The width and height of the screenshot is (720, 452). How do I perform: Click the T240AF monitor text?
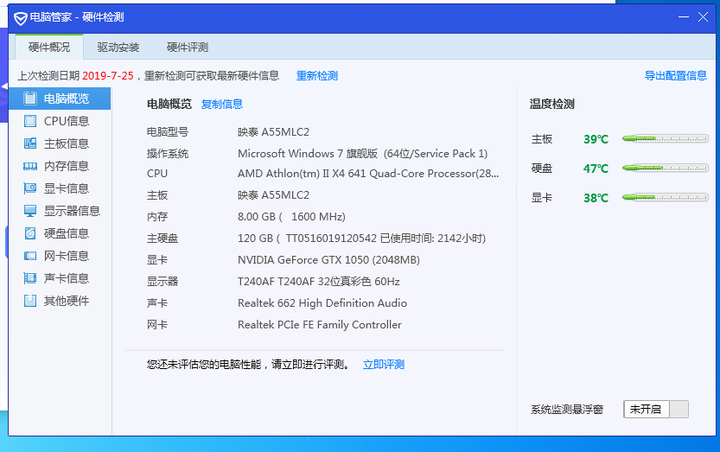(319, 282)
